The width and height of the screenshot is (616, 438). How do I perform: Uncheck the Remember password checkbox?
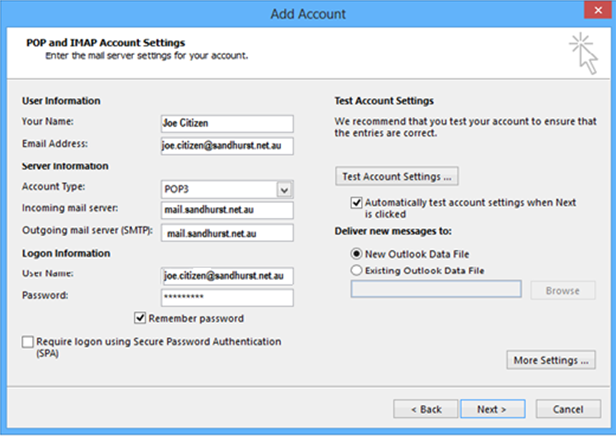pos(140,318)
